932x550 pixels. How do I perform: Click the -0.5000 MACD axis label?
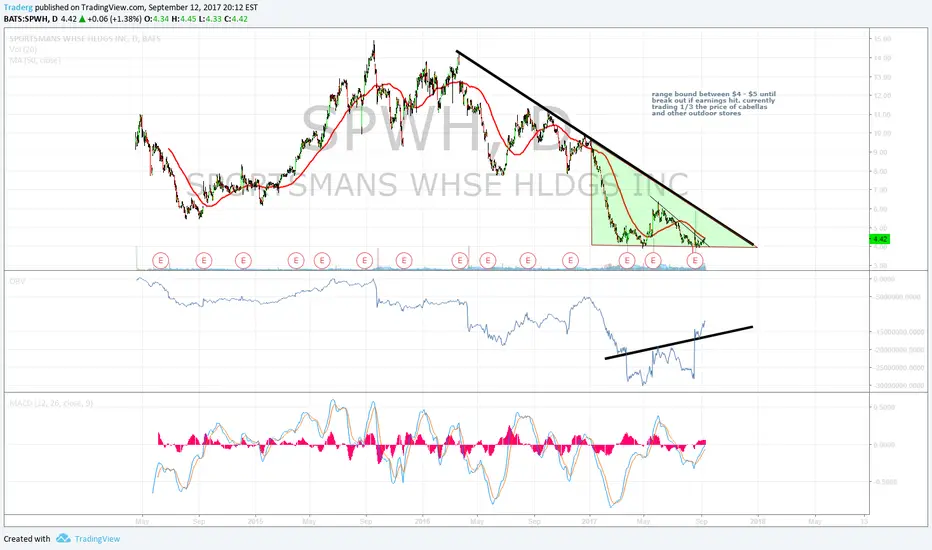pos(886,482)
